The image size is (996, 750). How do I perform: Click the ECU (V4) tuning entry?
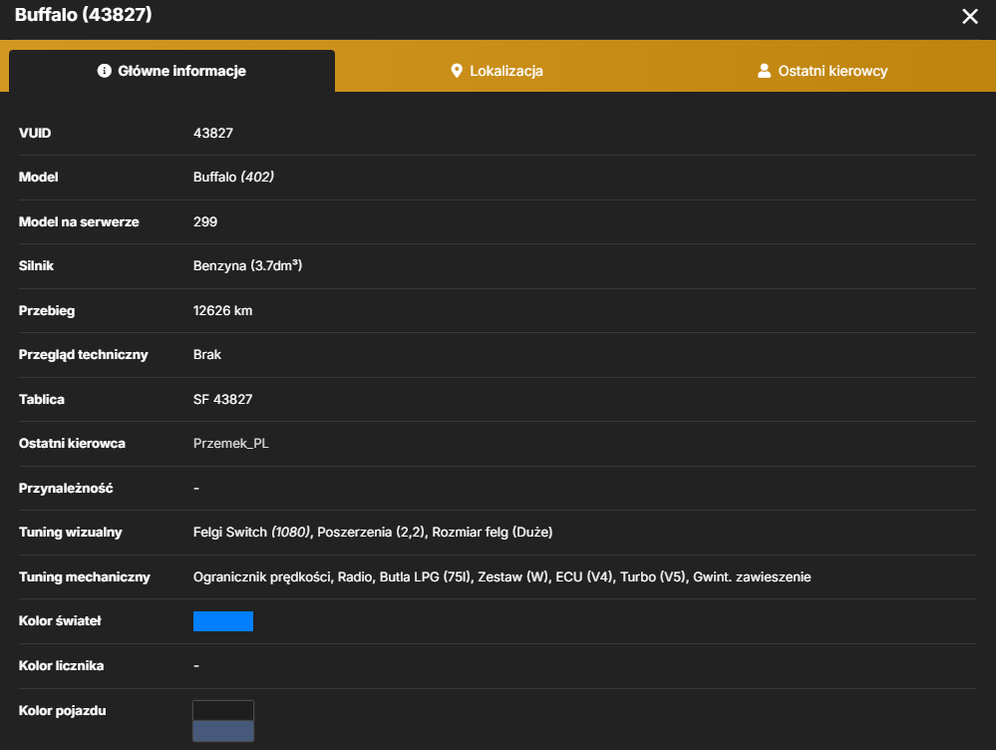point(584,577)
